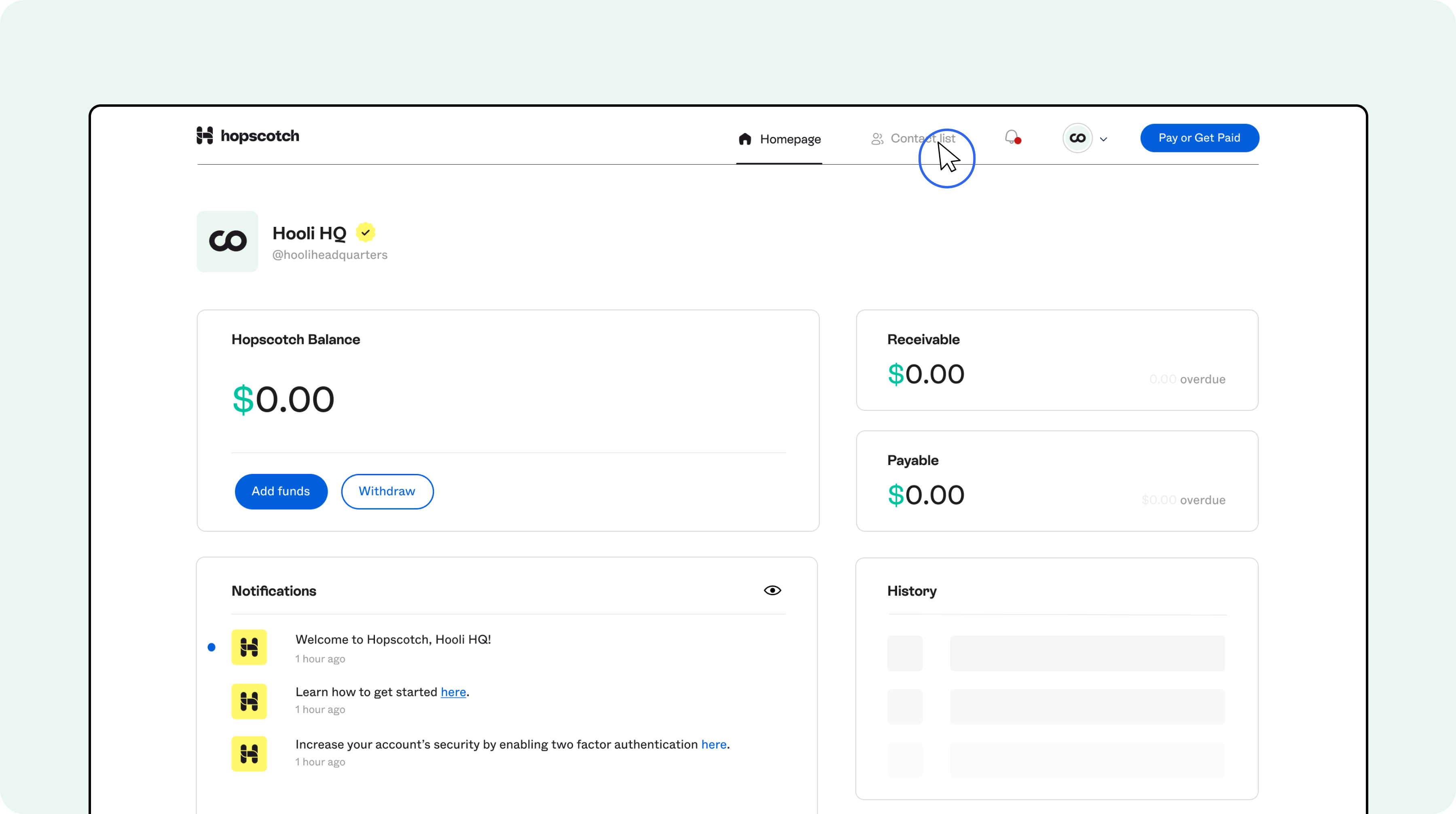
Task: Open the account avatar dropdown in header
Action: coord(1077,138)
